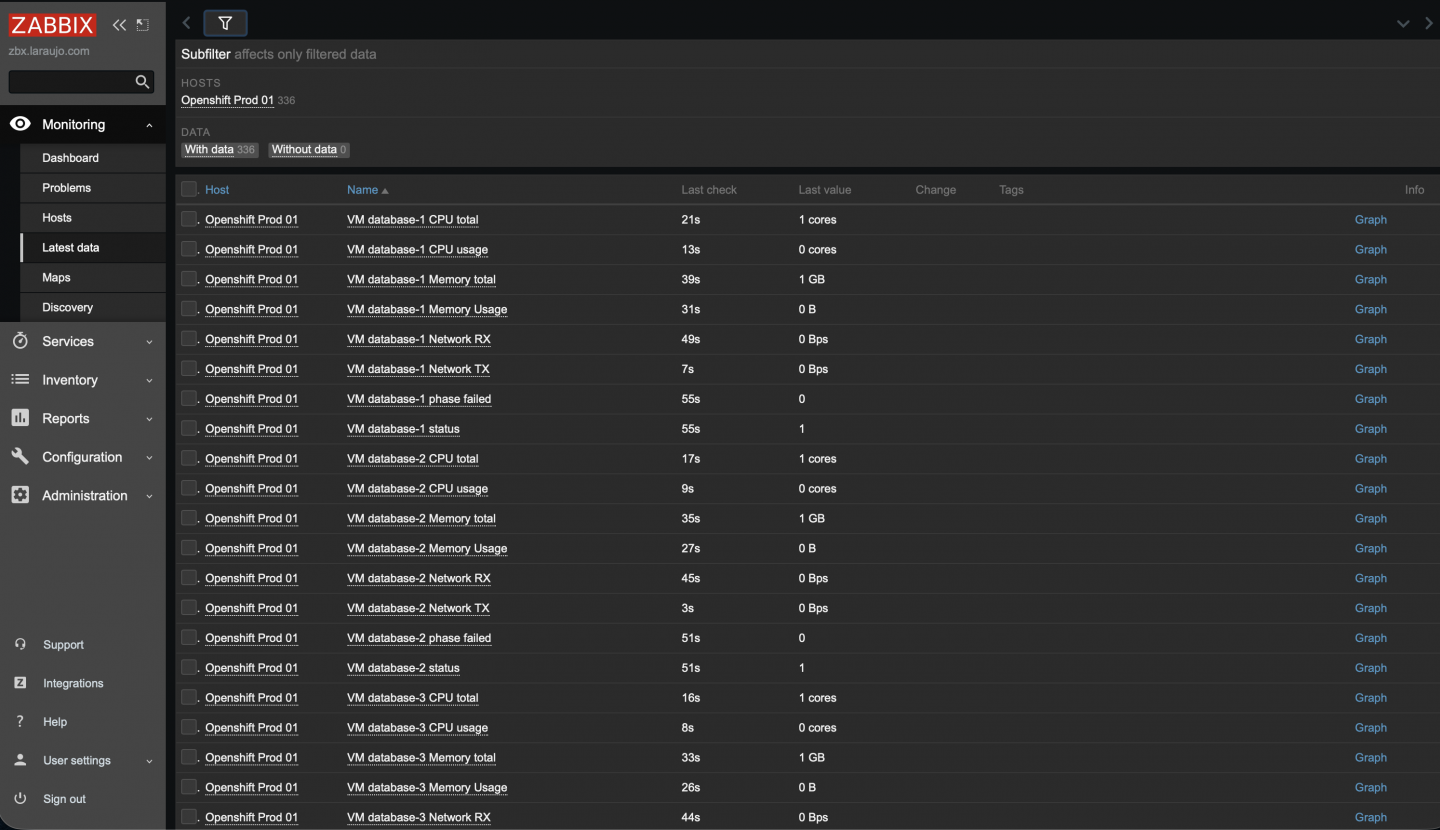The width and height of the screenshot is (1440, 830).
Task: Click the Zabbix logo
Action: (53, 25)
